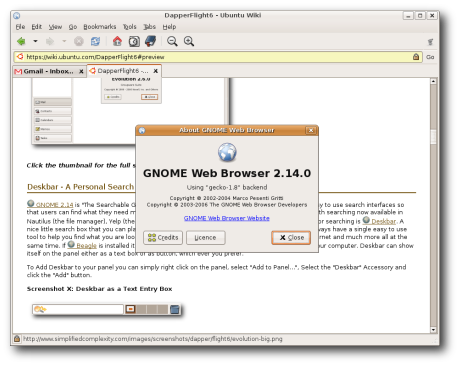The width and height of the screenshot is (460, 366).
Task: Close the DapperFlight6 tab
Action: (156, 71)
